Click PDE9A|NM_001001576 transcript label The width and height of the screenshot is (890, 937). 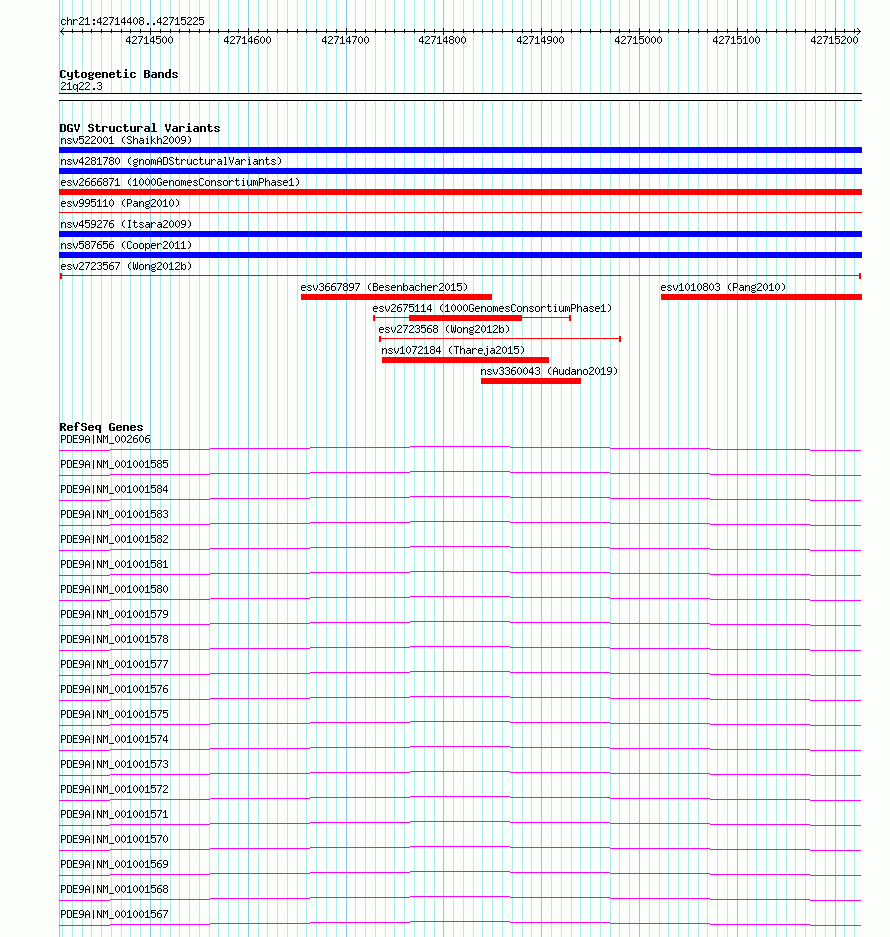pos(114,690)
